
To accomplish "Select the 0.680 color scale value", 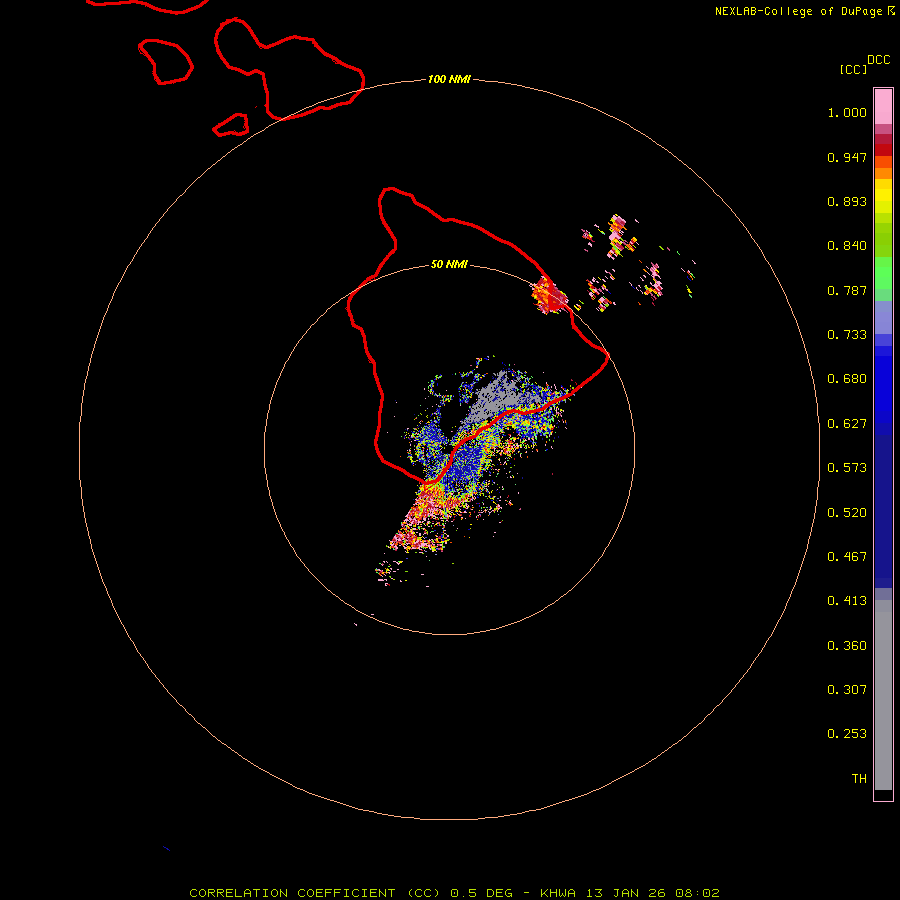I will 847,379.
